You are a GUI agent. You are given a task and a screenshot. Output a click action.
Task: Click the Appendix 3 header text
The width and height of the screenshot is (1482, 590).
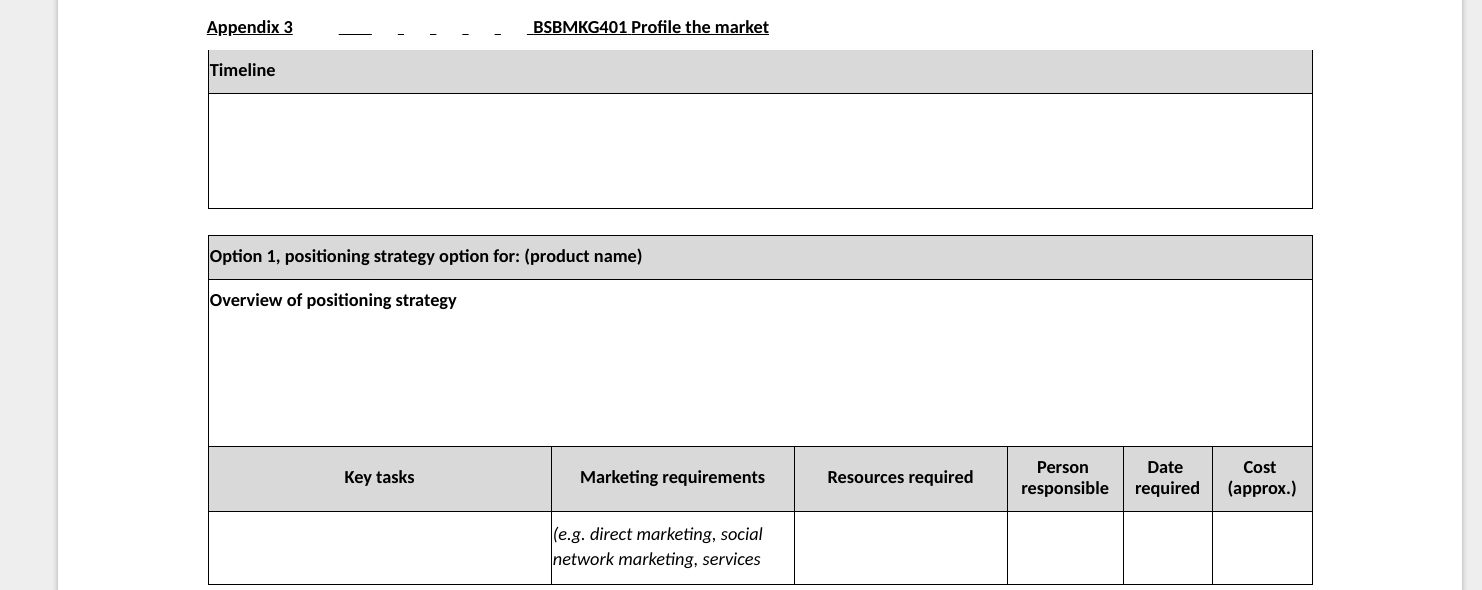[249, 27]
